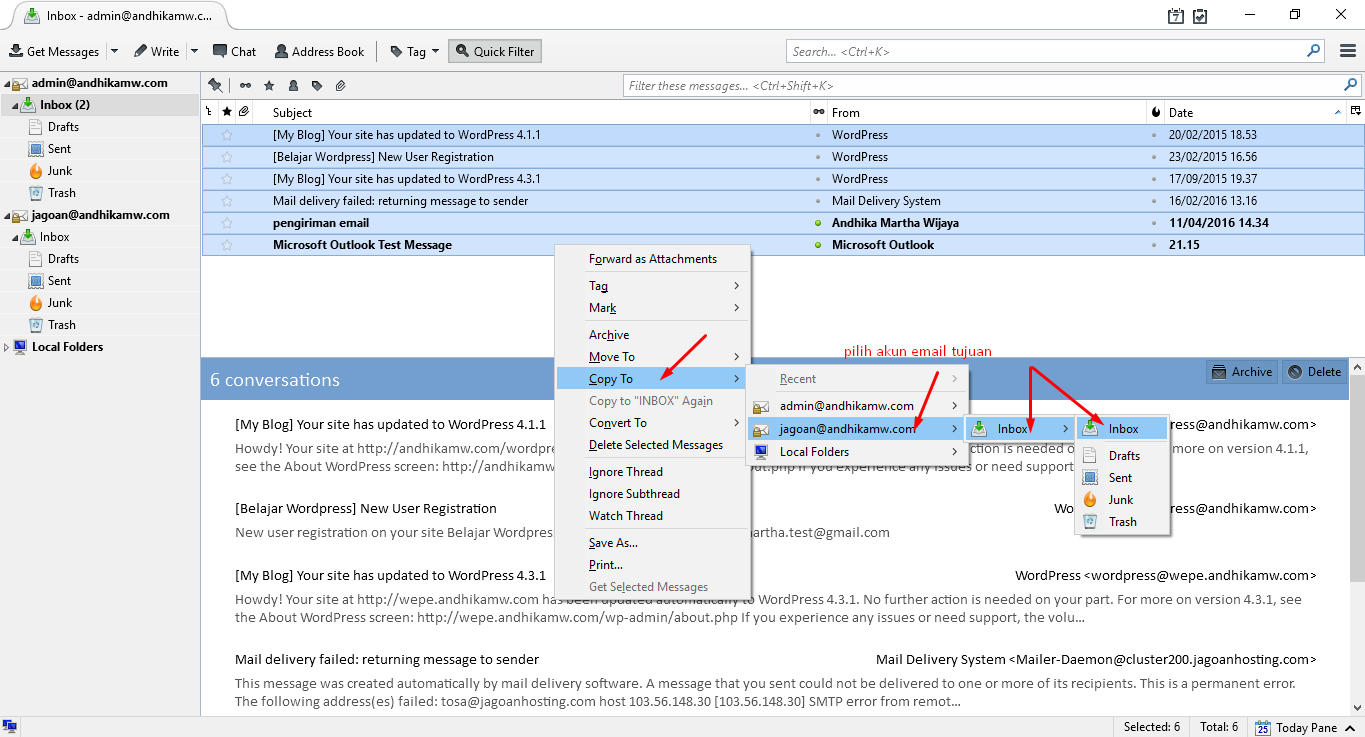Pick admin@andhikamw.com in Copy To submenu

858,406
